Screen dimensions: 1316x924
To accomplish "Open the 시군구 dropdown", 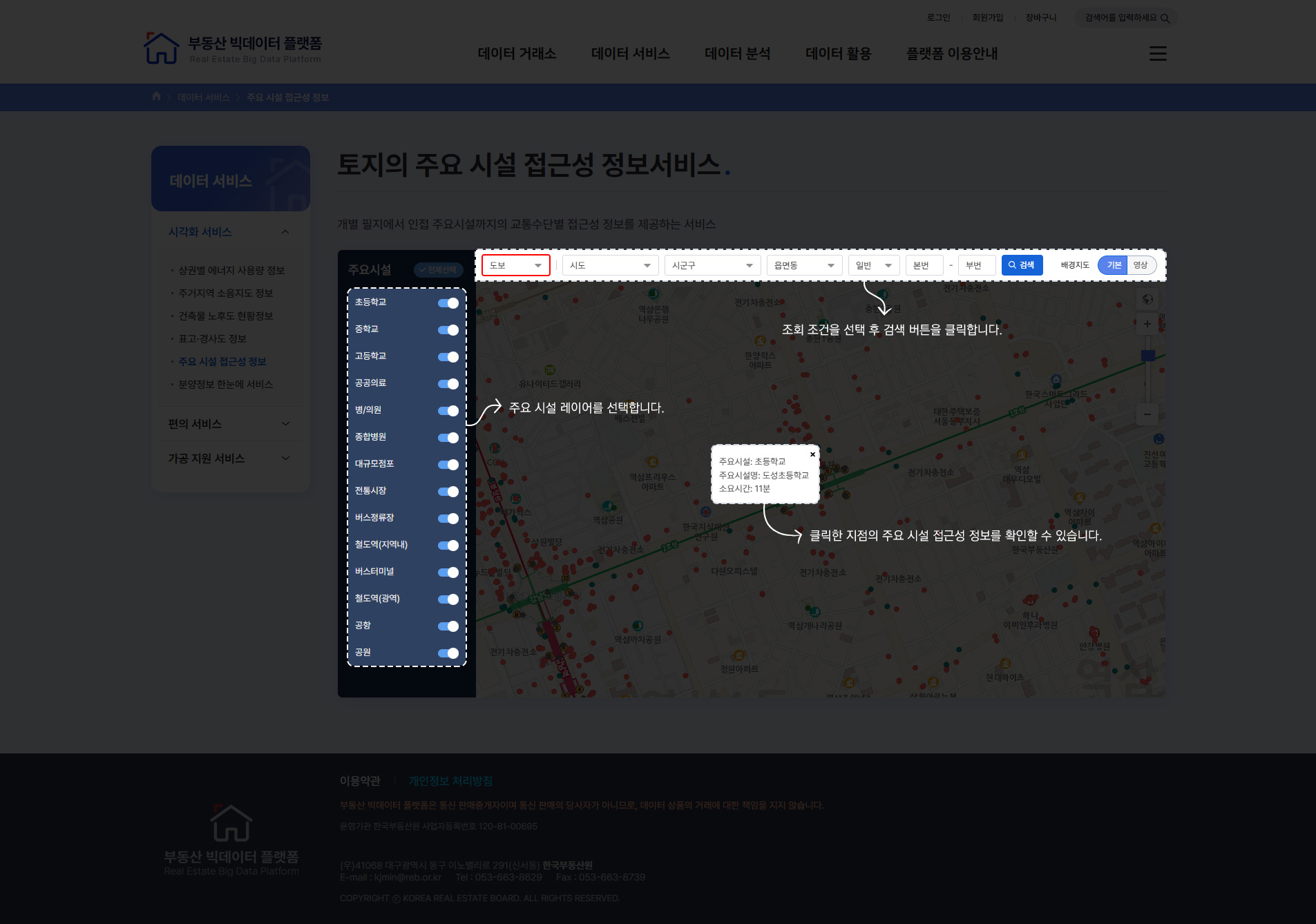I will click(712, 265).
